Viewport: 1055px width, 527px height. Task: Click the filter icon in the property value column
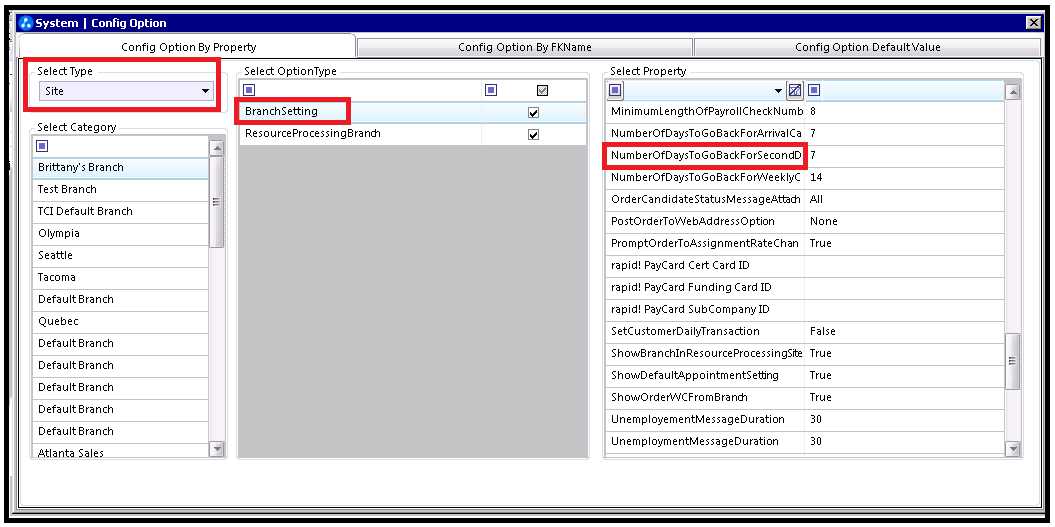(x=814, y=90)
